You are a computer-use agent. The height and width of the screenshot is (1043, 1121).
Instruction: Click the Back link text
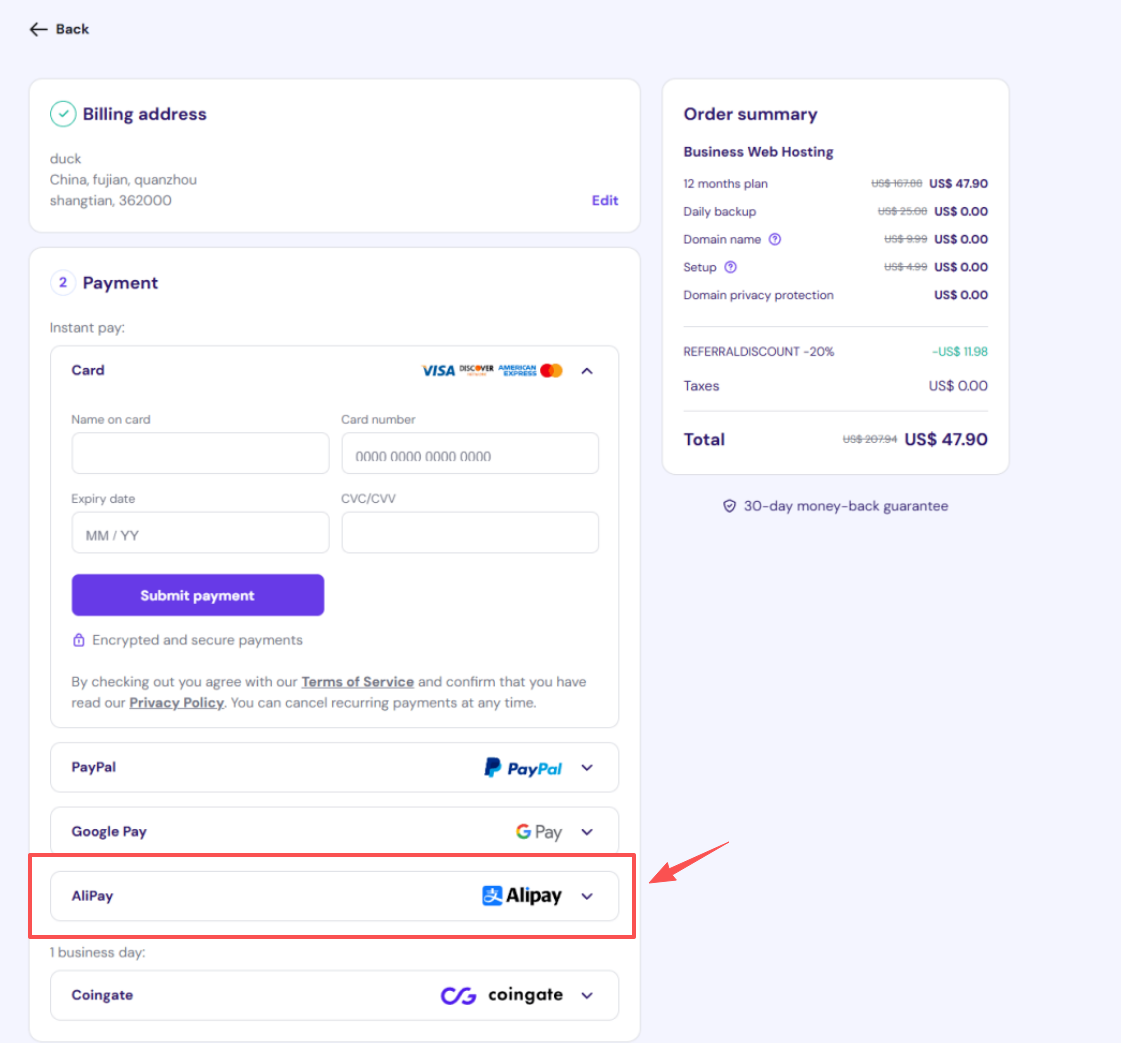point(72,29)
